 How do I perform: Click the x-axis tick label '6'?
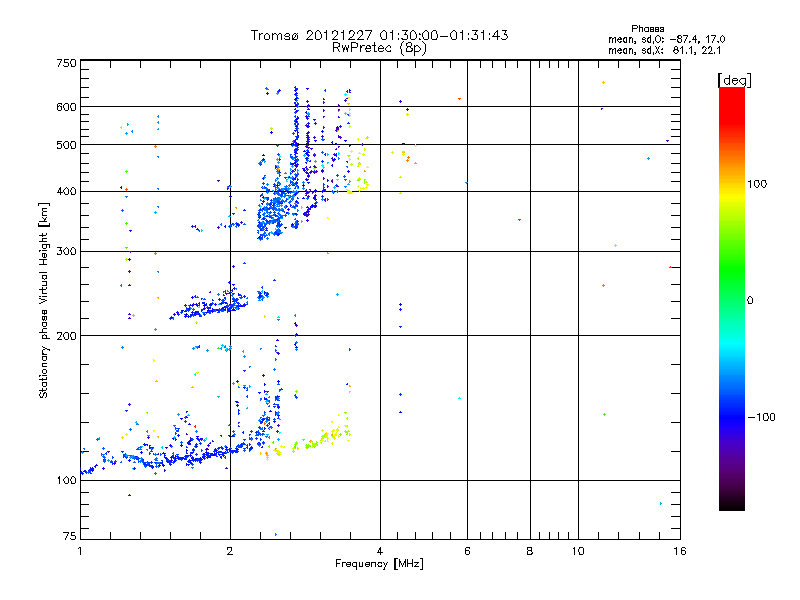[x=467, y=551]
